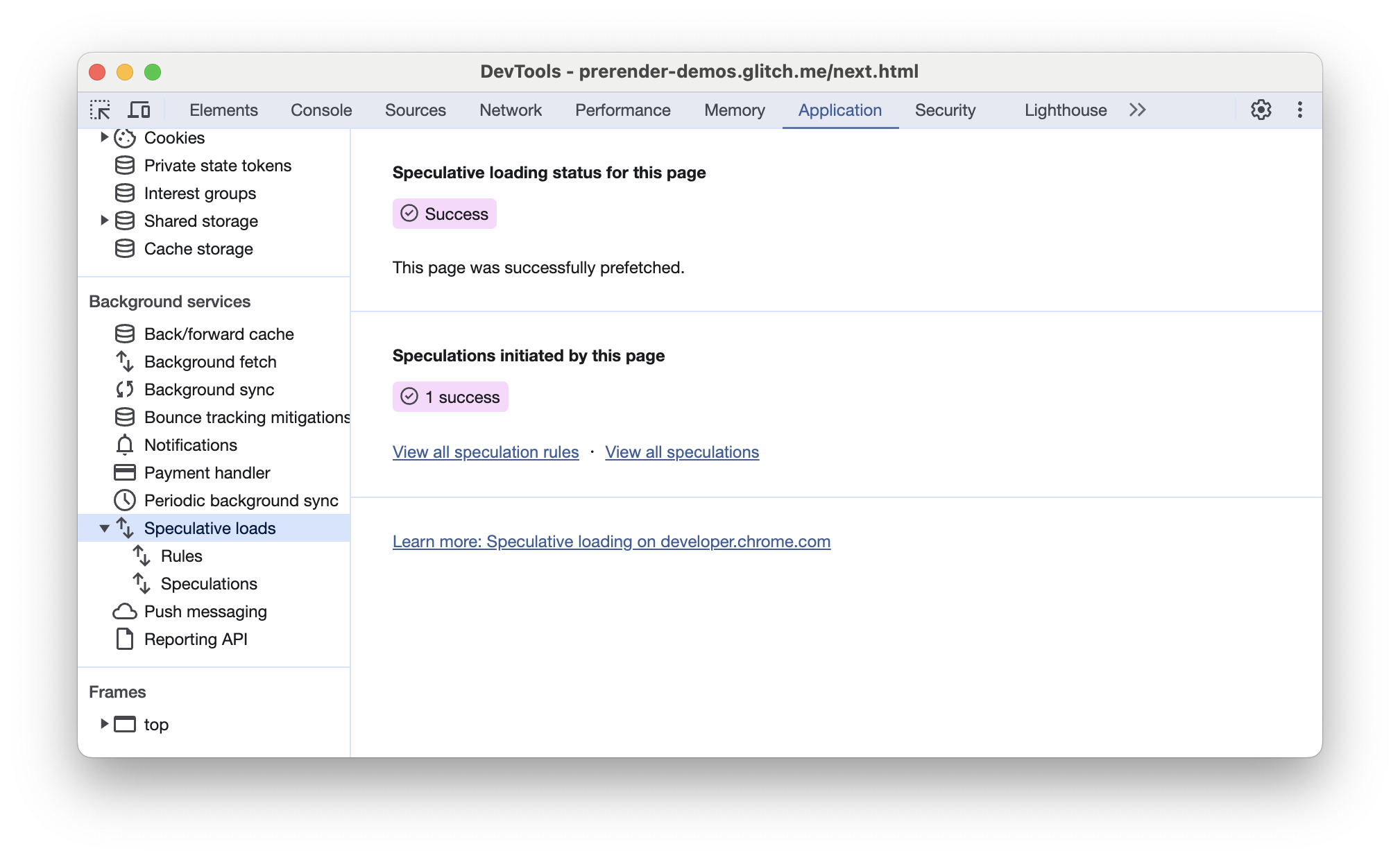
Task: Click the Speculative loads icon
Action: (125, 528)
